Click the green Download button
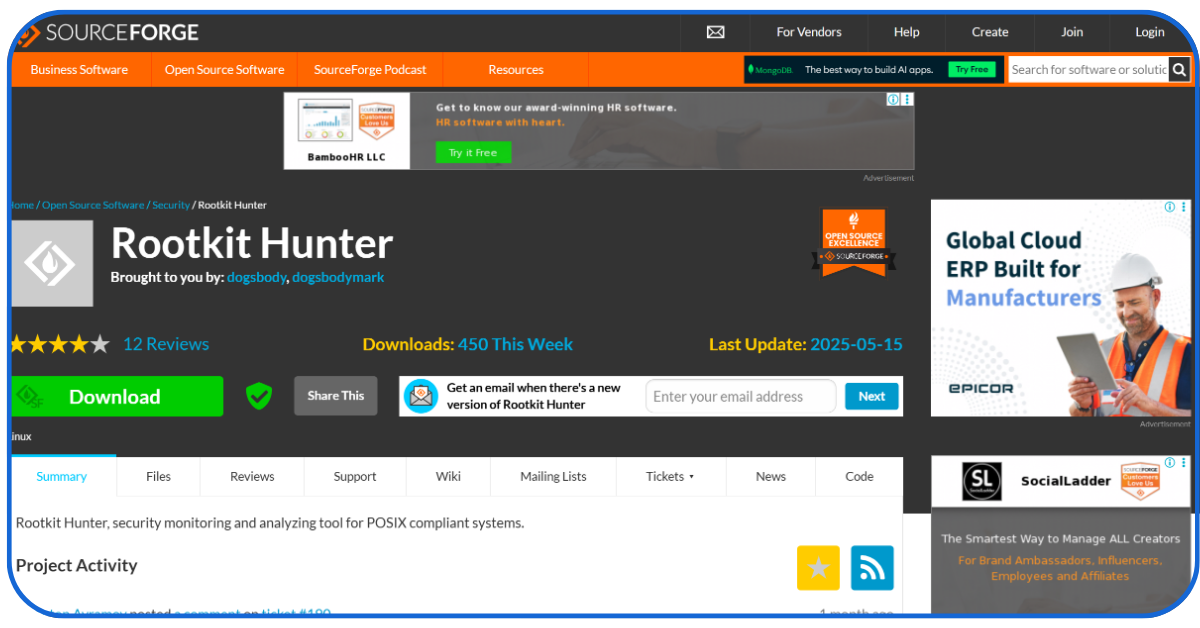Image resolution: width=1200 pixels, height=628 pixels. pyautogui.click(x=117, y=396)
